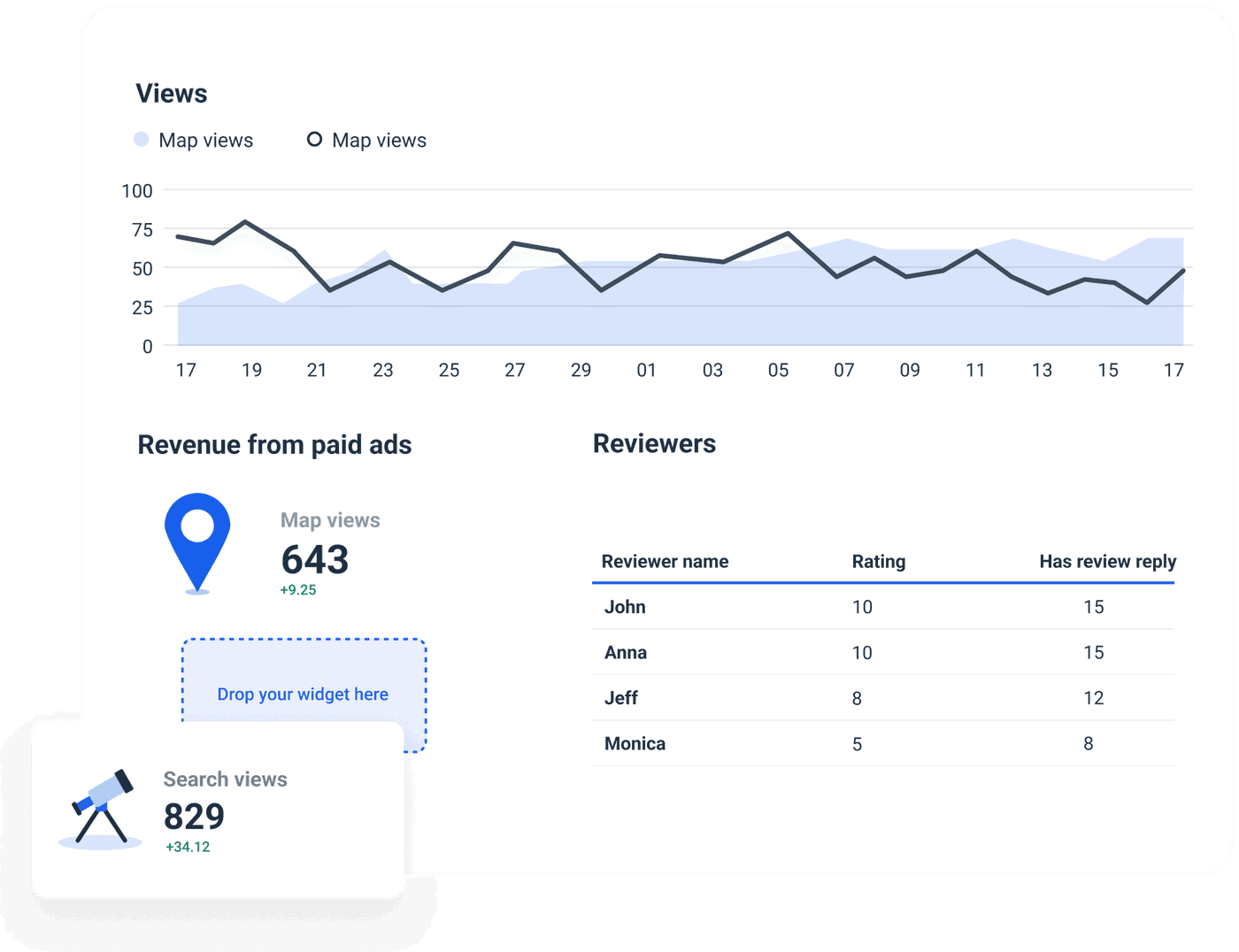The height and width of the screenshot is (952, 1239).
Task: Click the Search views metric value 829
Action: point(195,817)
